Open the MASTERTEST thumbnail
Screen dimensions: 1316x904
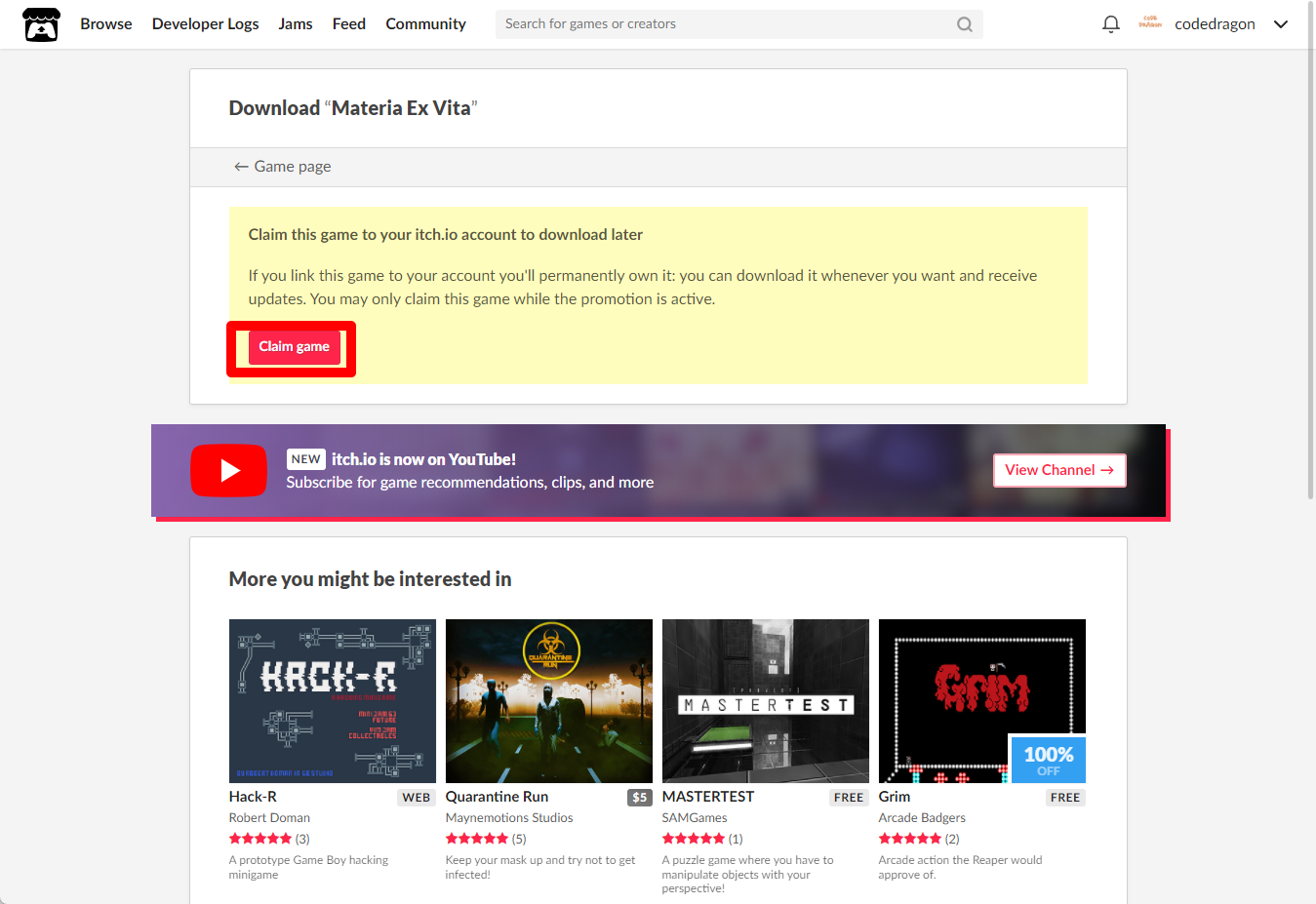tap(766, 701)
